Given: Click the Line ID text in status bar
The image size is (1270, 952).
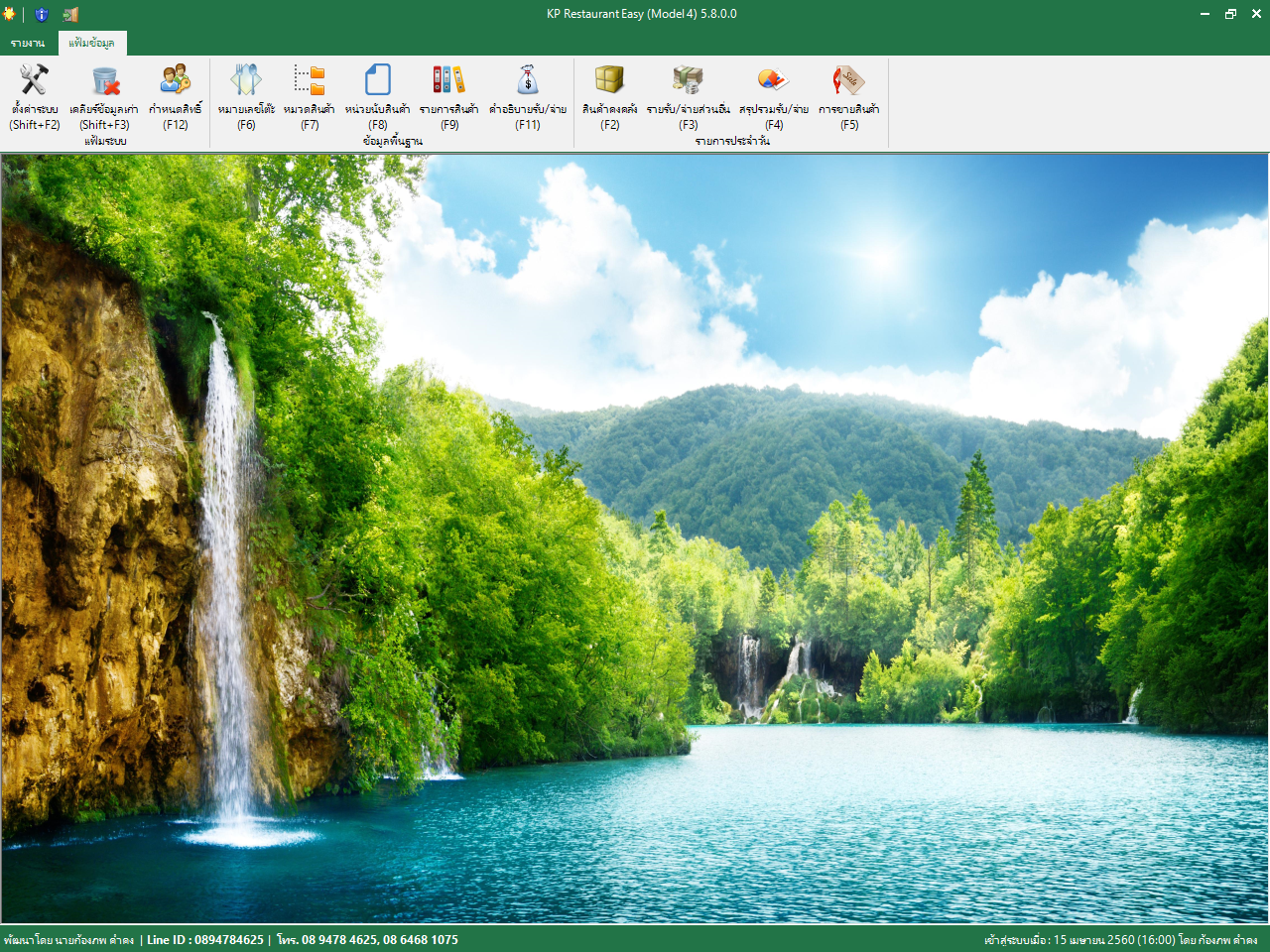Looking at the screenshot, I should coord(205,939).
